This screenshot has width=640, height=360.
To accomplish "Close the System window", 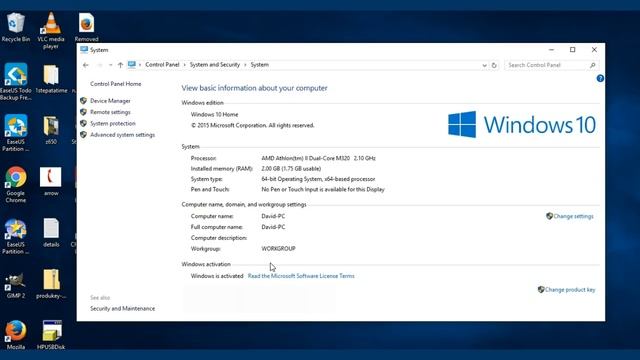I will [x=594, y=50].
